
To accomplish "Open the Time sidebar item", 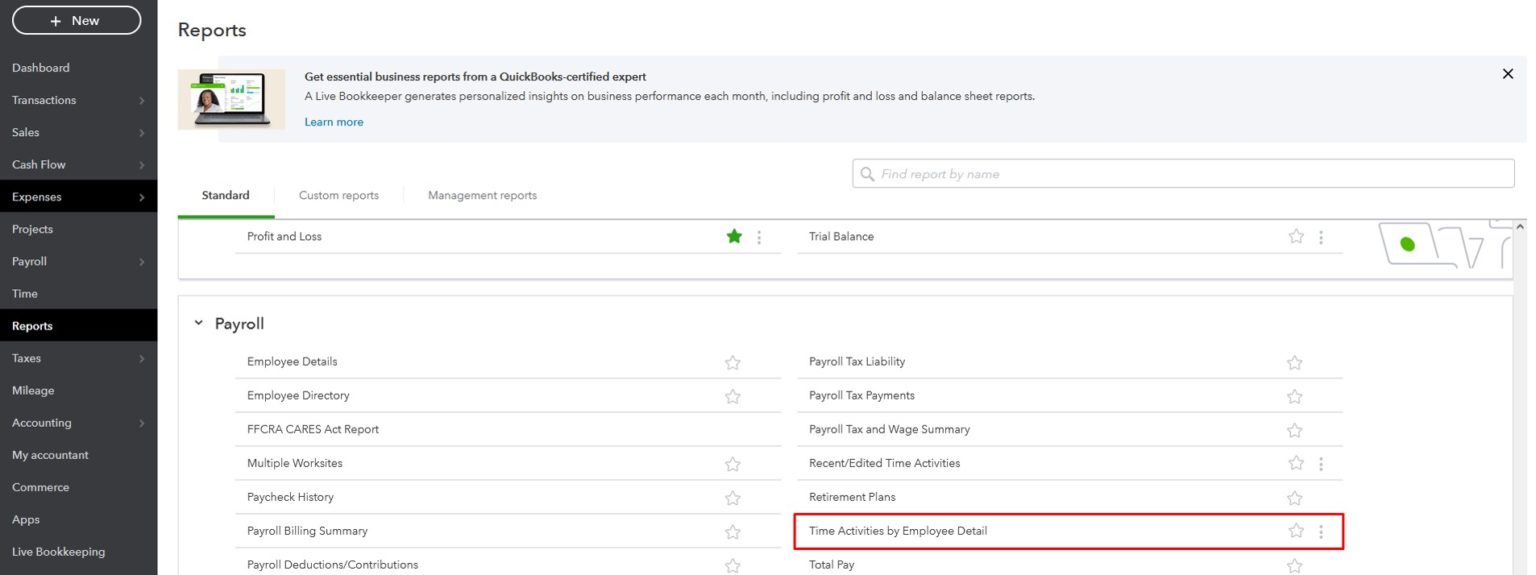I will coord(25,293).
